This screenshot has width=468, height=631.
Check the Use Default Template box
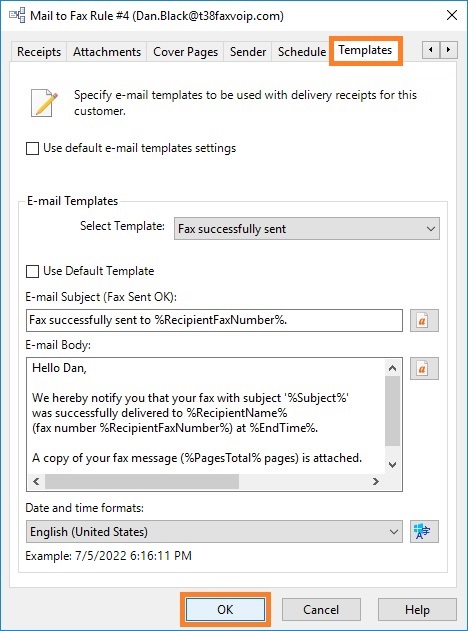33,271
